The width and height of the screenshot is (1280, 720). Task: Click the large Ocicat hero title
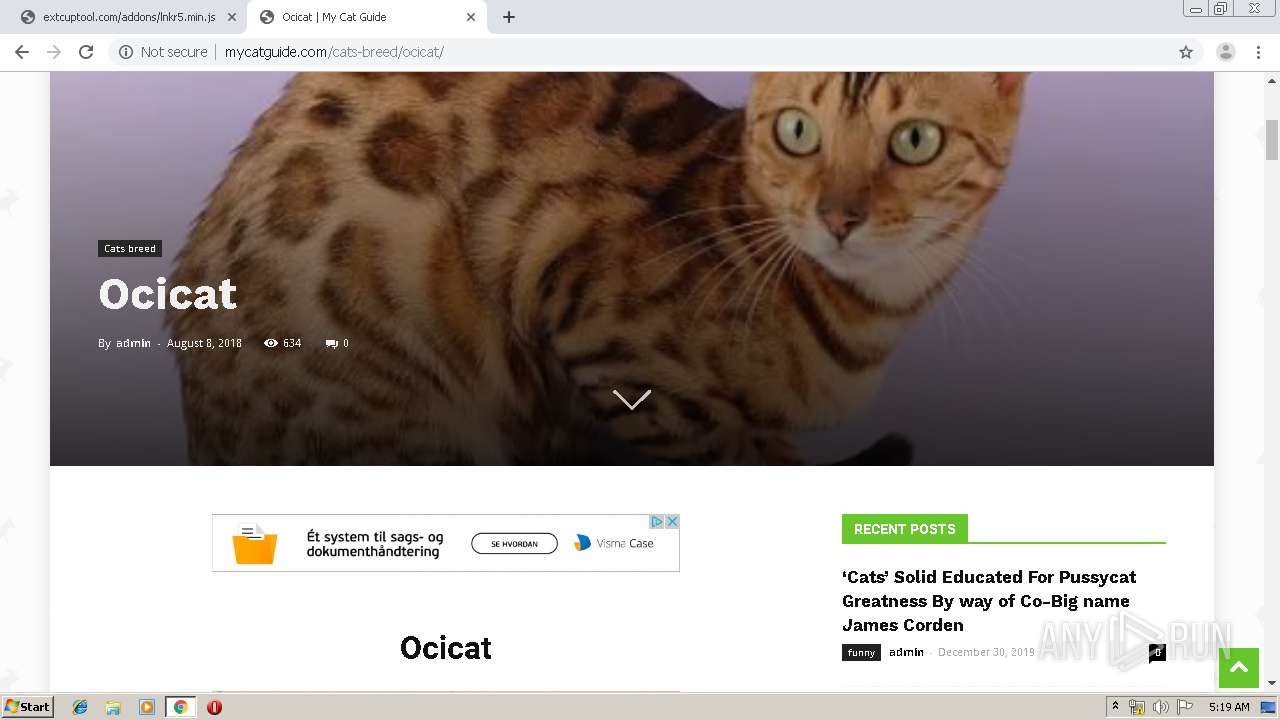[168, 294]
